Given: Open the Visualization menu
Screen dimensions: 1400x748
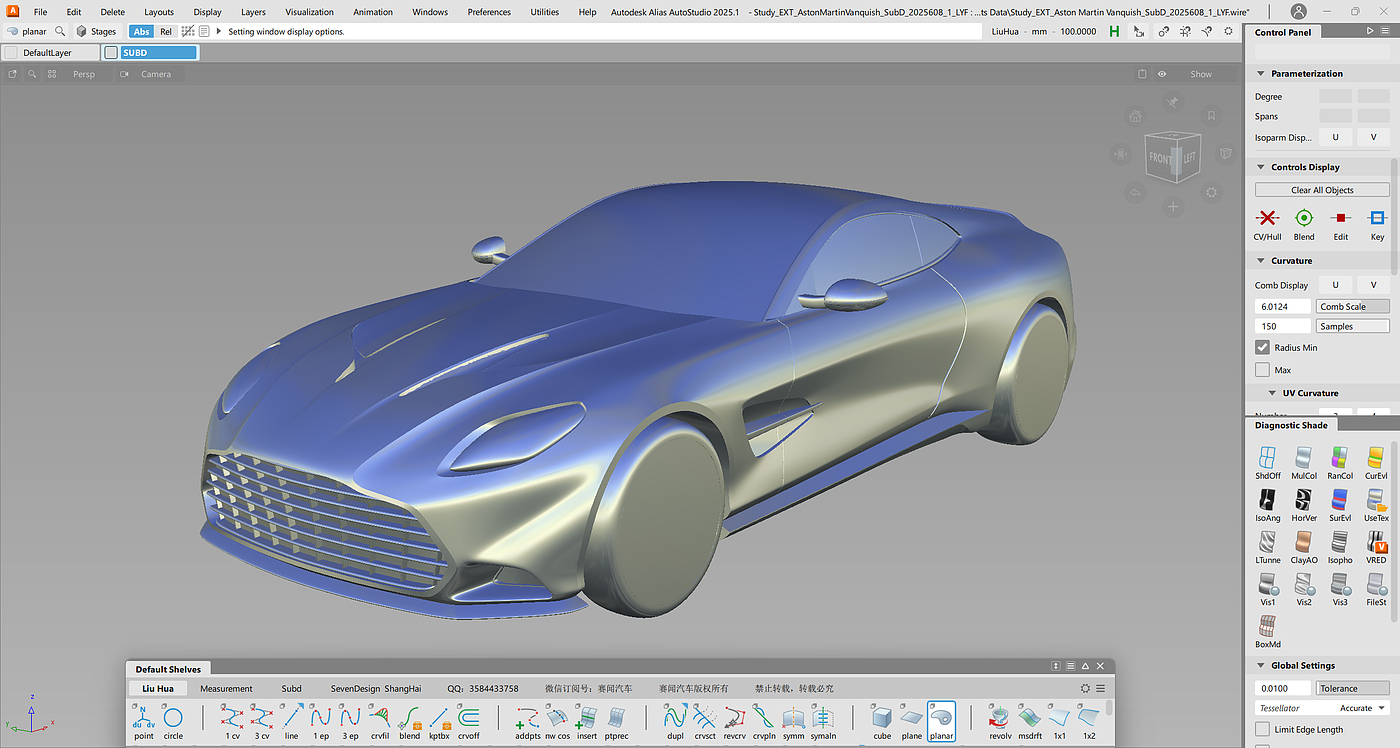Looking at the screenshot, I should [309, 12].
